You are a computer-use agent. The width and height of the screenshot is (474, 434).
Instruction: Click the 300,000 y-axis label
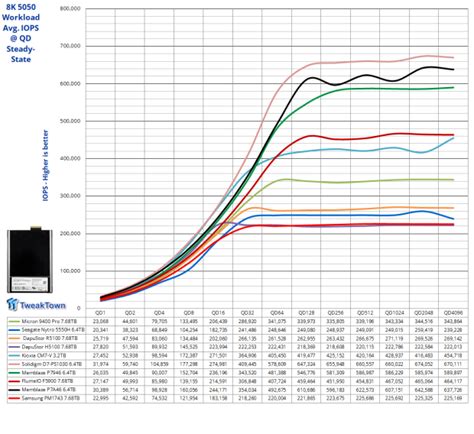tap(70, 196)
